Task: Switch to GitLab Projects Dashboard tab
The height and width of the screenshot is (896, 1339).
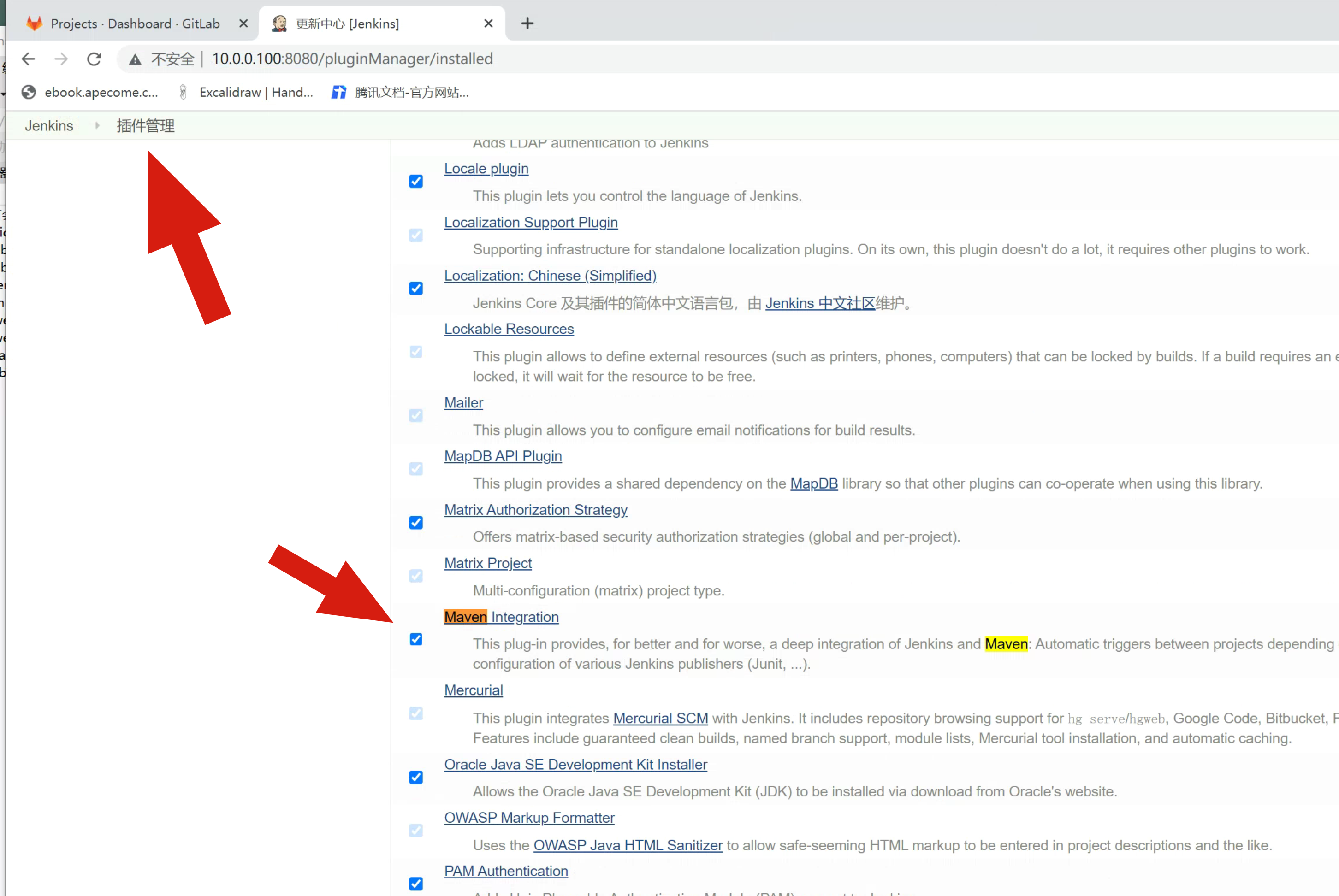Action: coord(135,24)
